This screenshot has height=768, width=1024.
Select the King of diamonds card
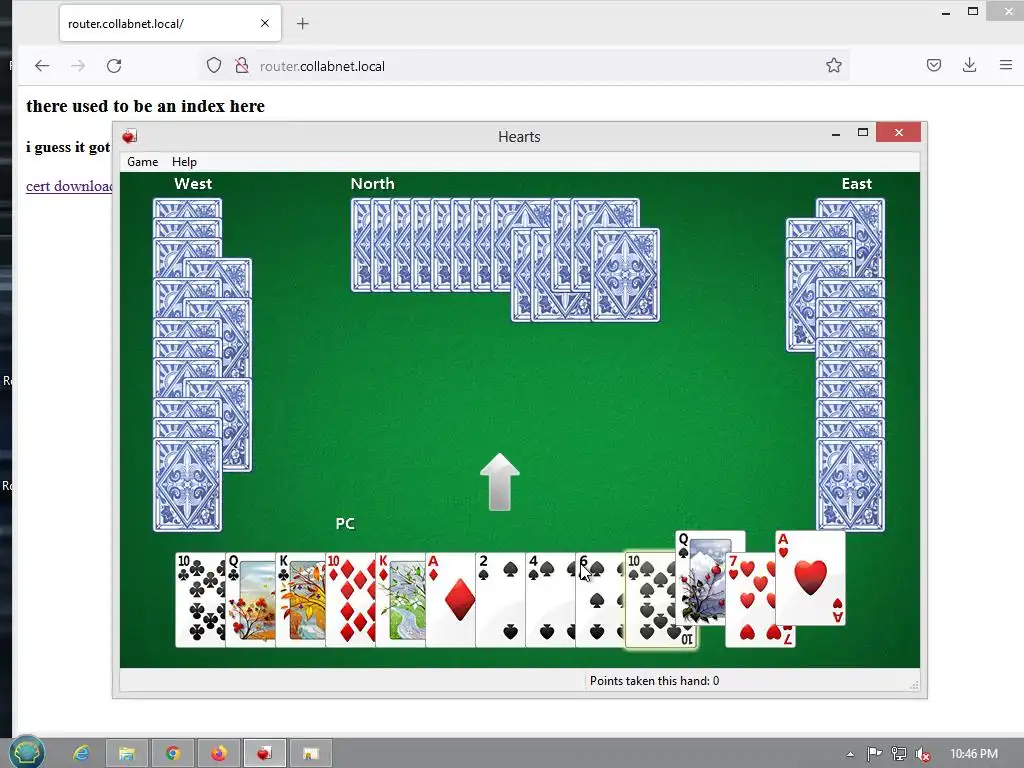[x=400, y=600]
